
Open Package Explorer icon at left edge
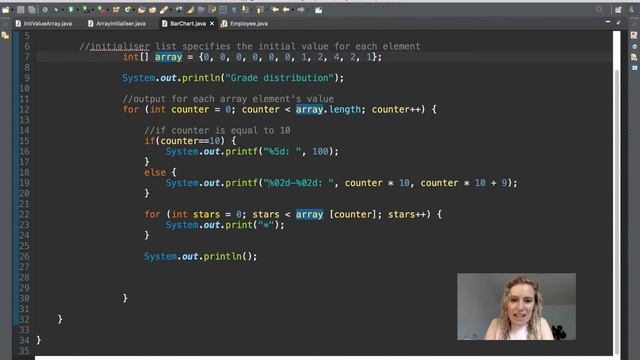[x=5, y=36]
